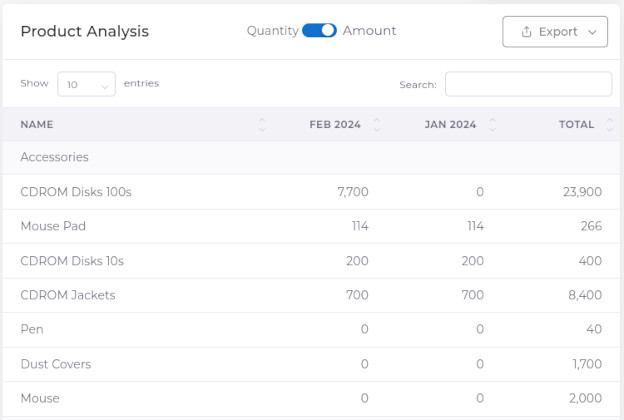
Task: Select the Pen row name
Action: point(32,329)
